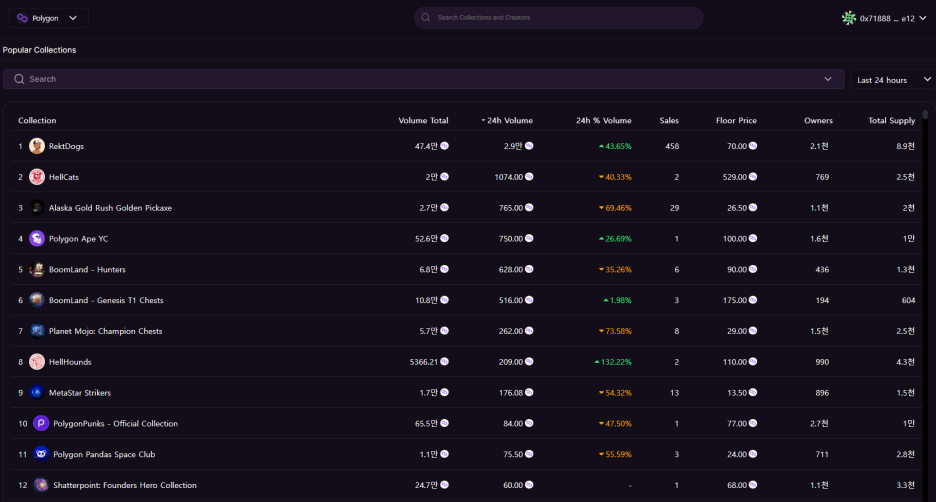Click MATIC icon beside PolygonPunks floor 77.00

pos(753,423)
